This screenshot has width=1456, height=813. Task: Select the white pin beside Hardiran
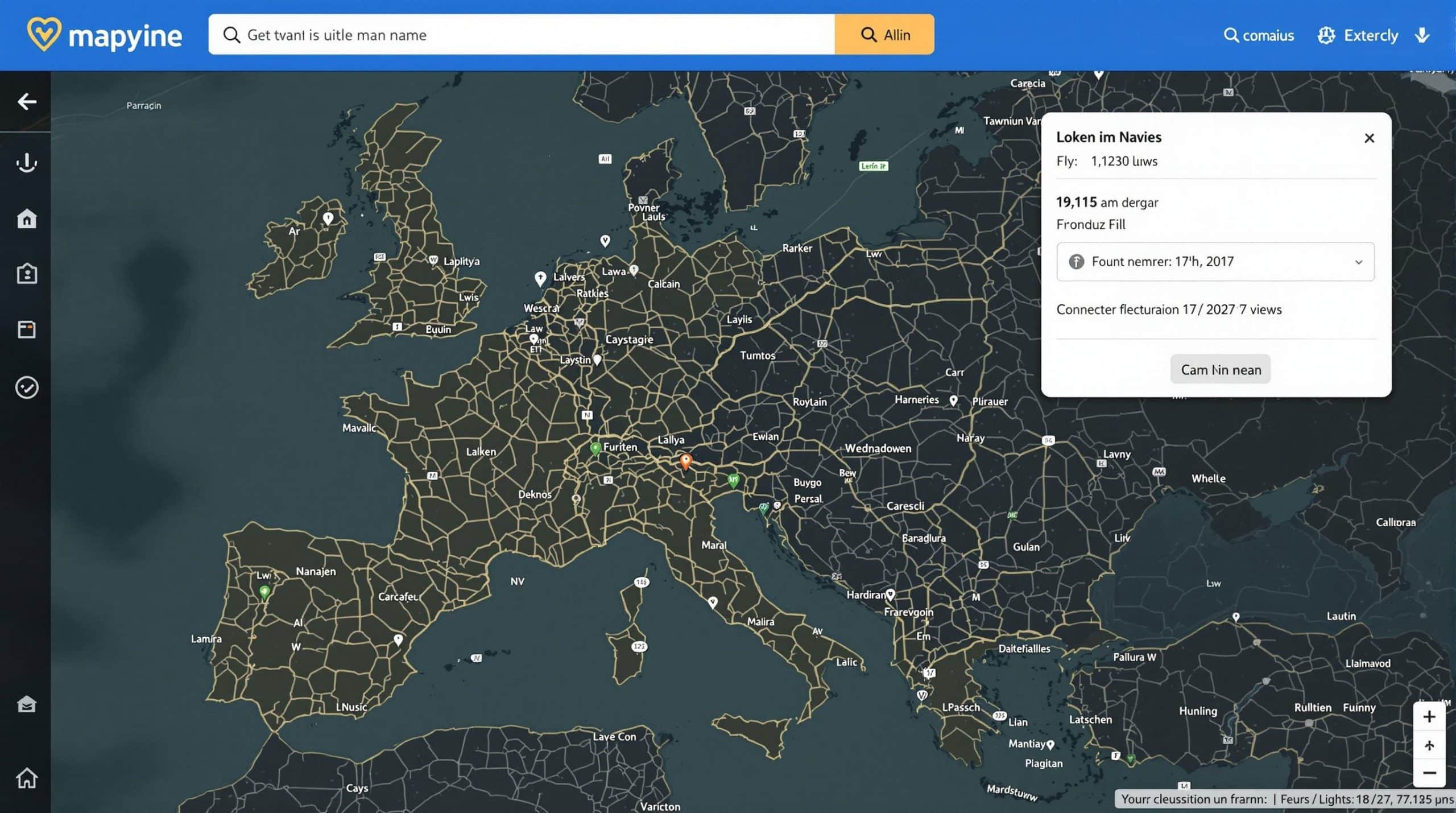pos(891,595)
